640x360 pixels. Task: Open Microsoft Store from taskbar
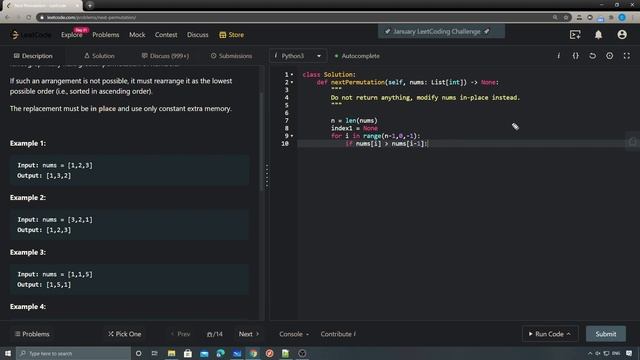pos(188,353)
